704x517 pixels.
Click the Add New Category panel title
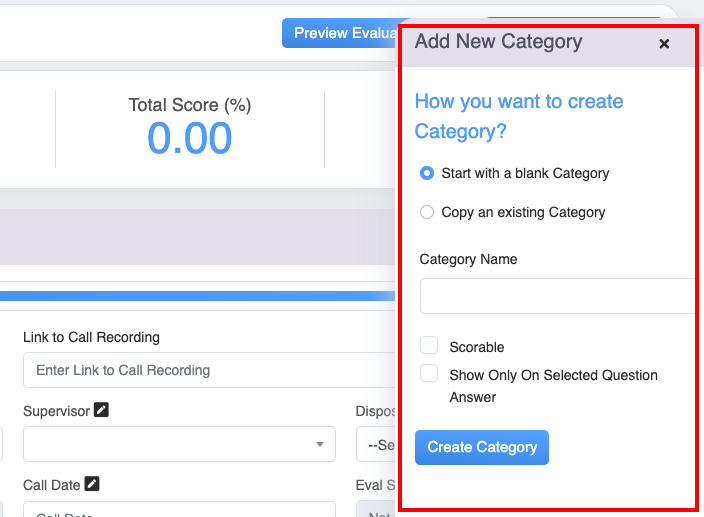(498, 42)
